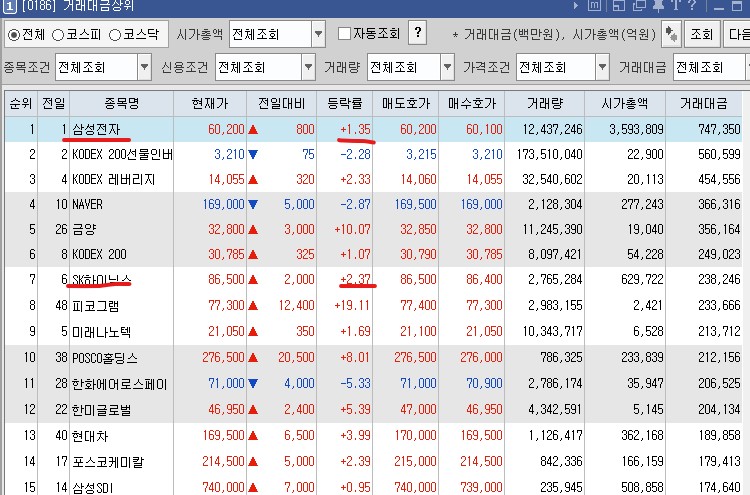Click POSCO홀딩스 change amount 20,500
Screen dimensions: 750x495
coord(296,357)
